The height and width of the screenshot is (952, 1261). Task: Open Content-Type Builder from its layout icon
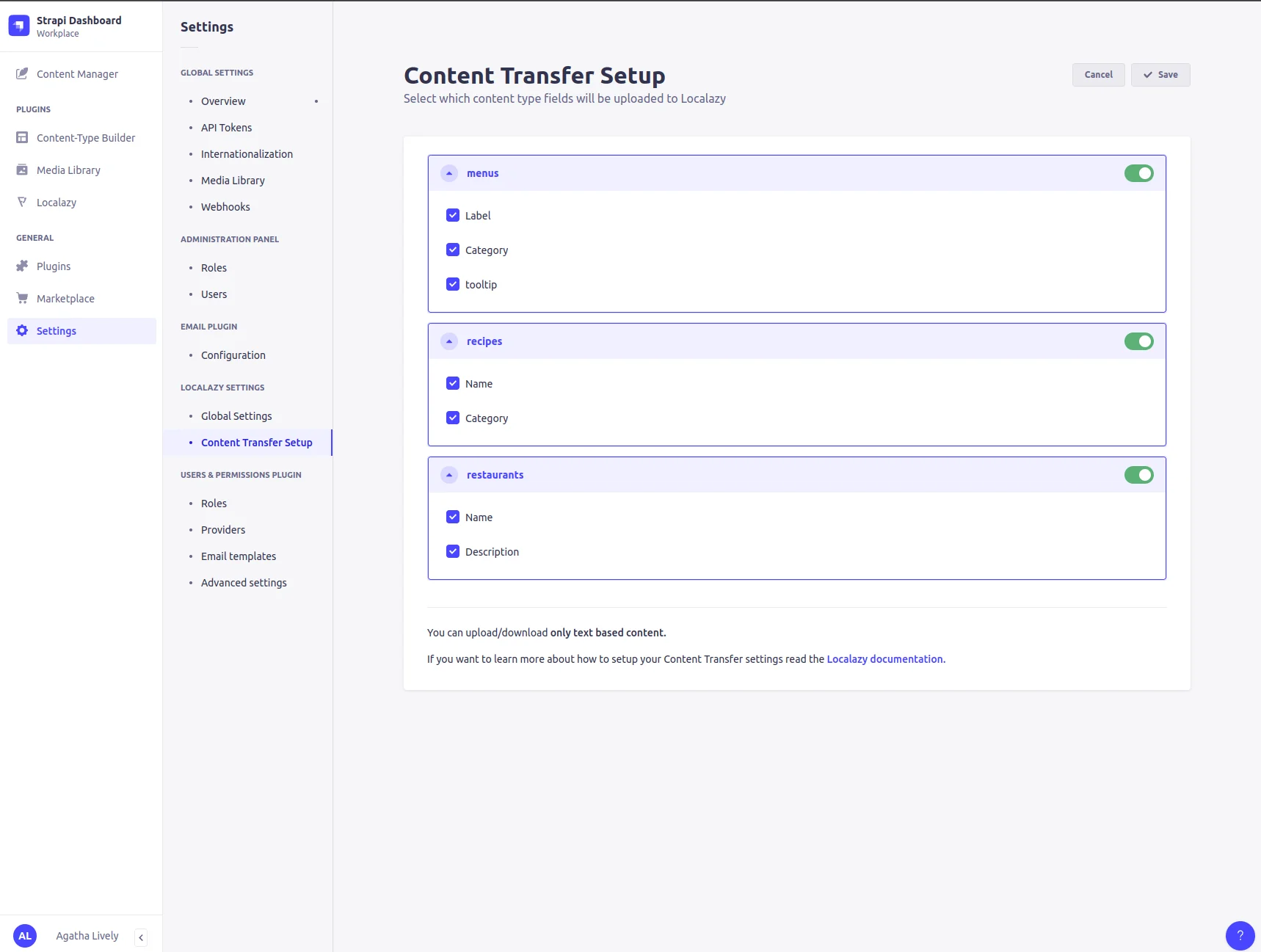pyautogui.click(x=22, y=138)
